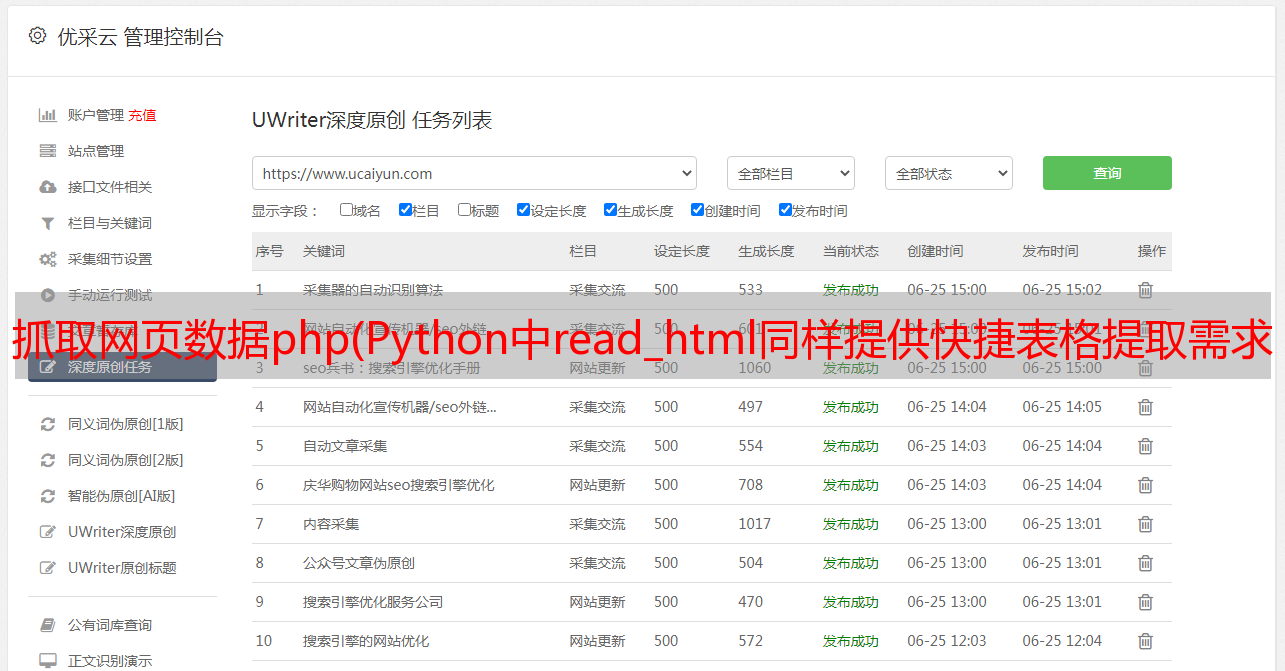Click keyword 搜索引擎优化服务公司

[373, 602]
